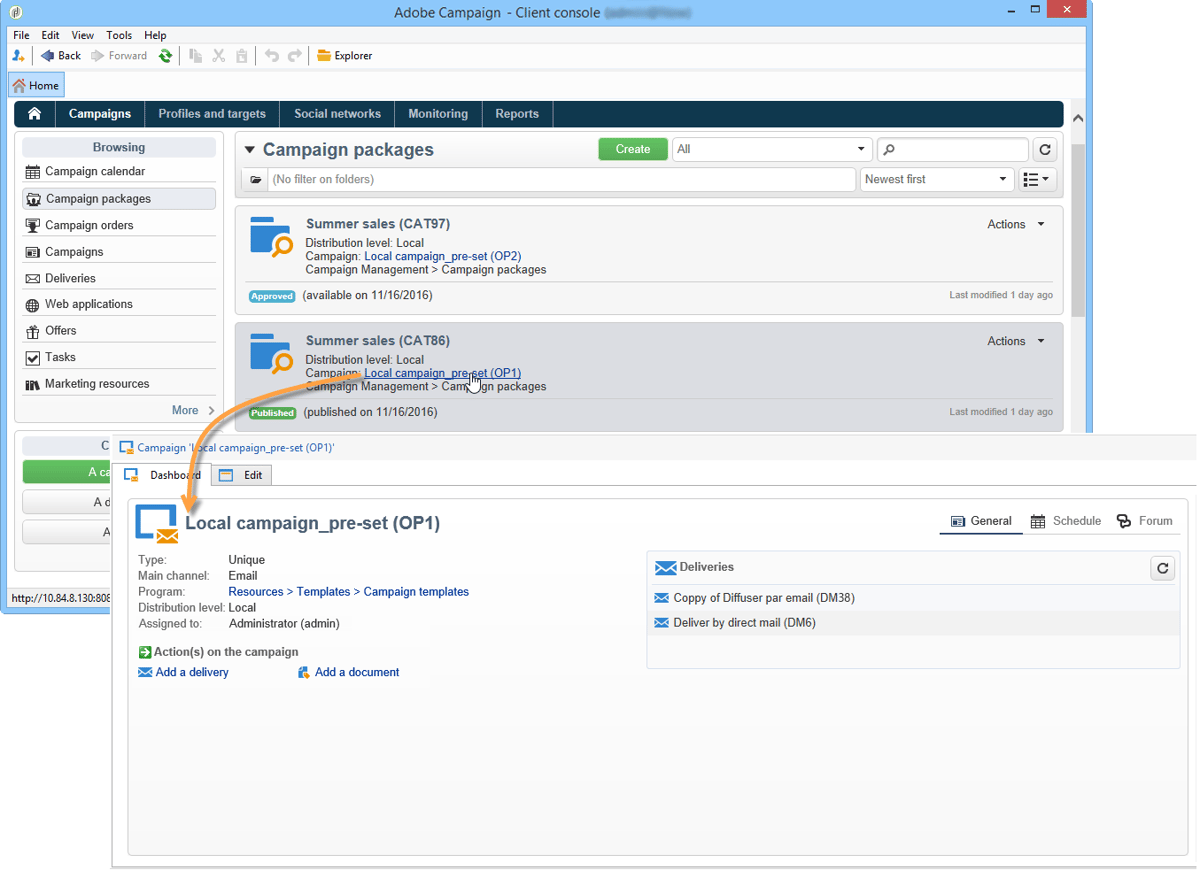Collapse the Campaign packages heading triangle
Image resolution: width=1200 pixels, height=870 pixels.
(250, 150)
